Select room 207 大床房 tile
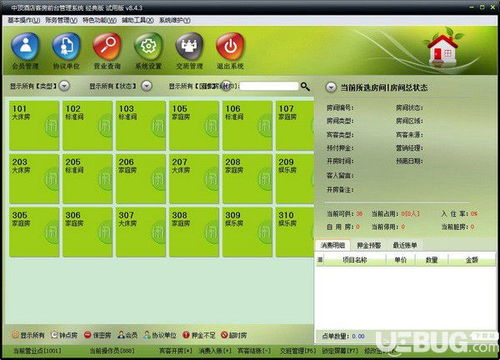 (x=194, y=179)
